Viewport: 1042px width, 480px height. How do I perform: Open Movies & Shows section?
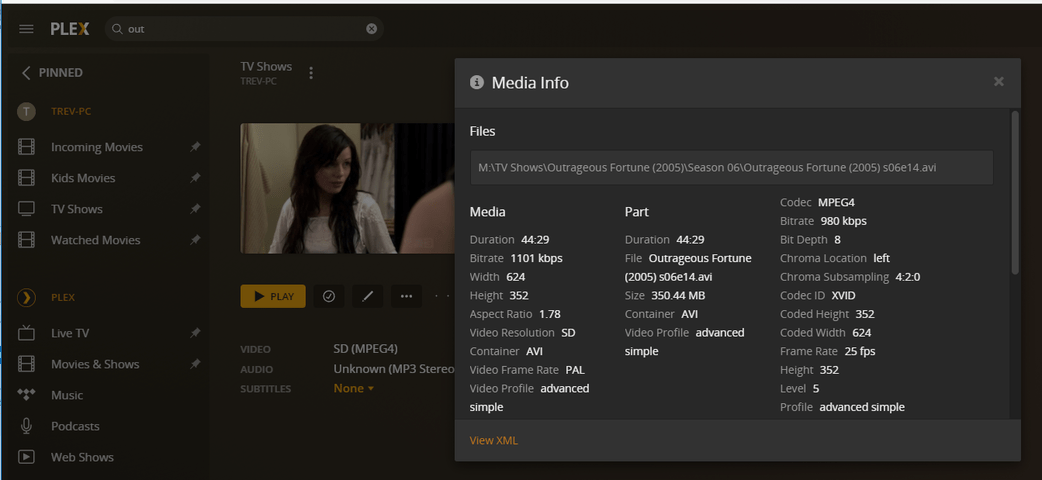point(95,364)
